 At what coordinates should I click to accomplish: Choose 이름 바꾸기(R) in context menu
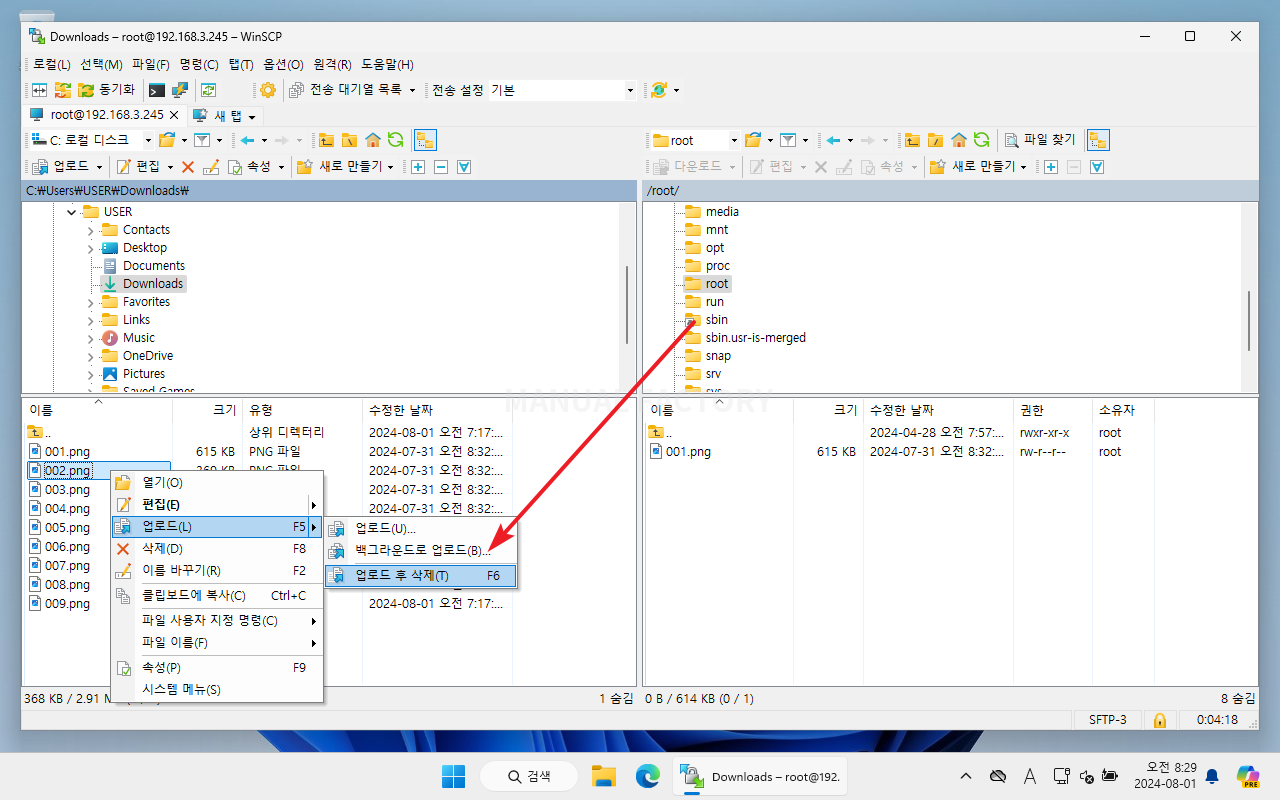pyautogui.click(x=217, y=571)
